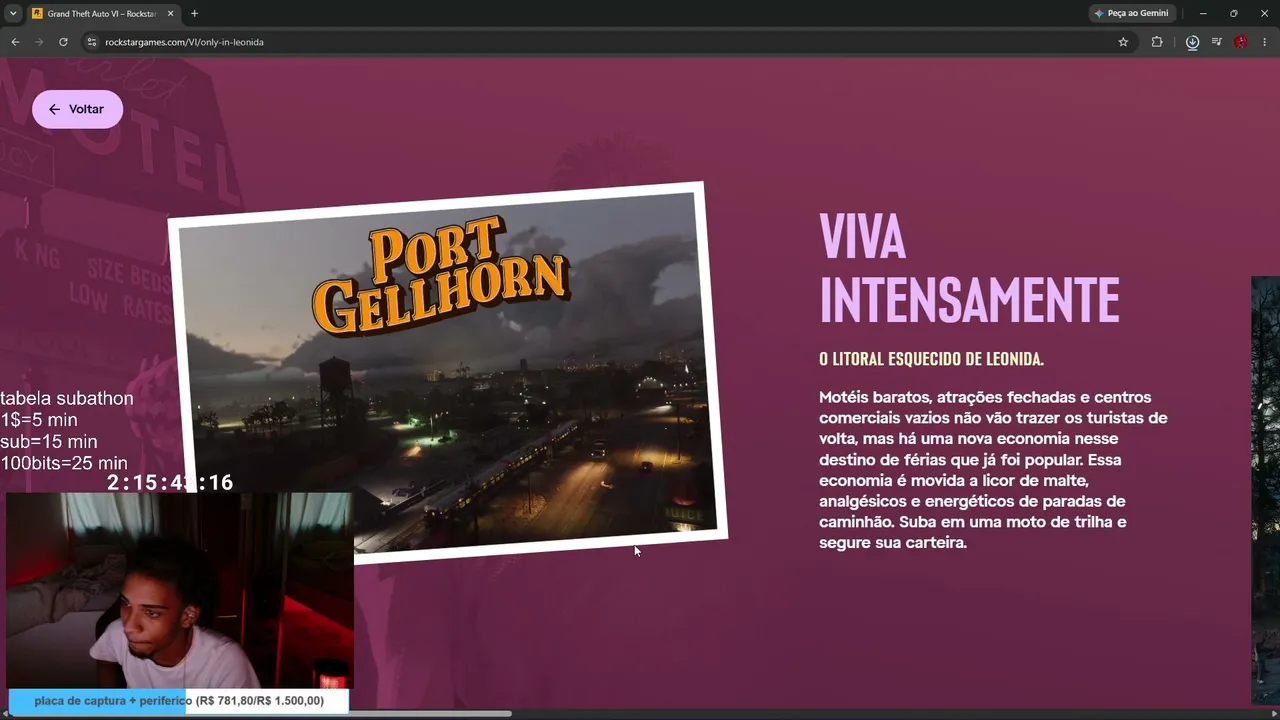Click the streamer webcam overlay

click(x=180, y=590)
